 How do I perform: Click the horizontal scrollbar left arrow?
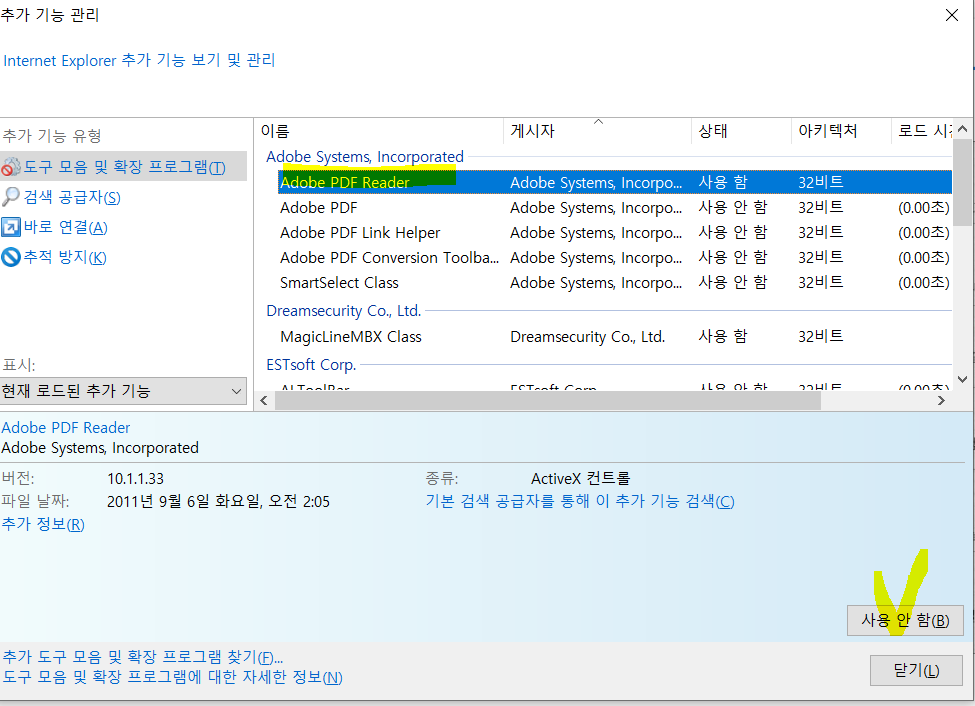[x=264, y=401]
